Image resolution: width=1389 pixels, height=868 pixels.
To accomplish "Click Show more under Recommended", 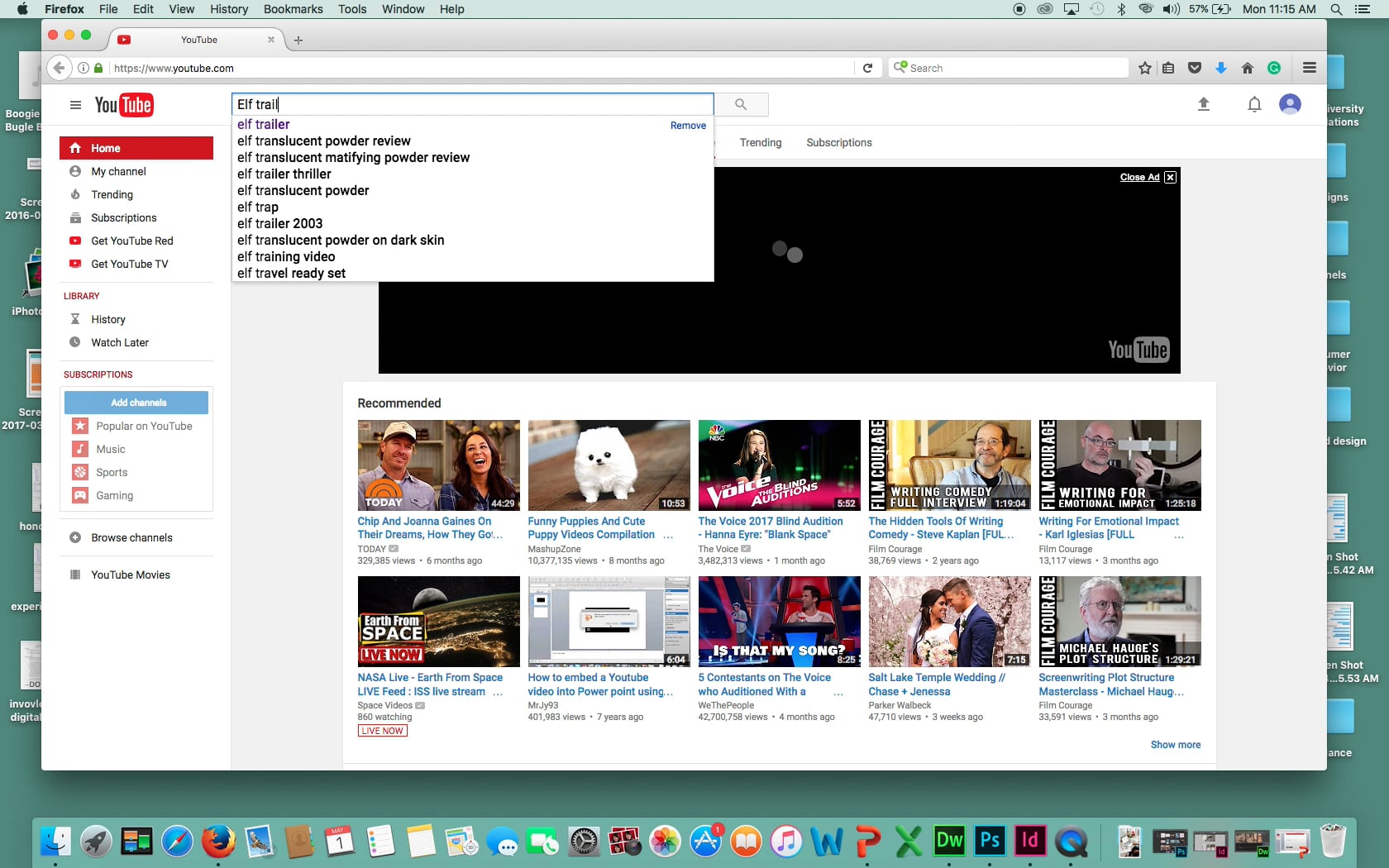I will pos(1176,745).
